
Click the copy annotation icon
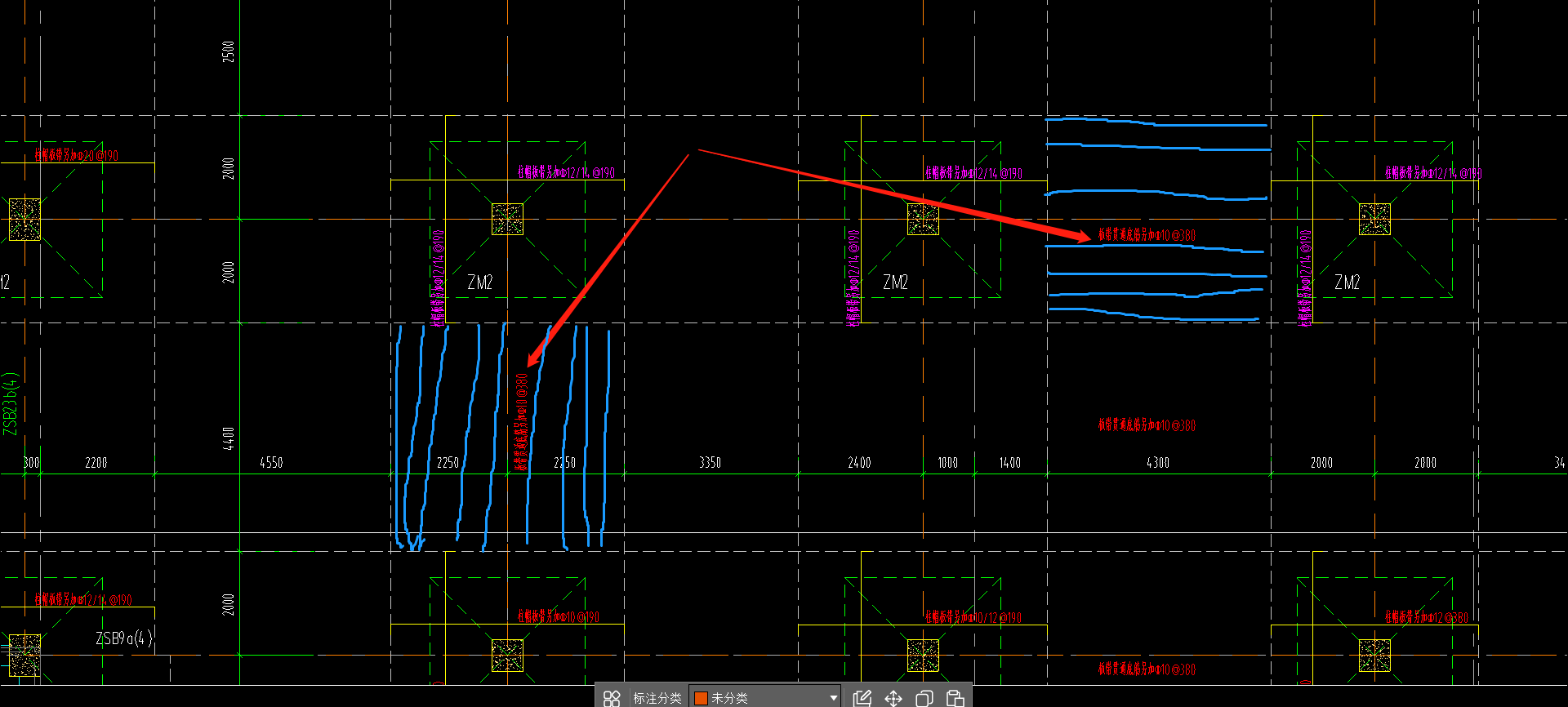(924, 698)
